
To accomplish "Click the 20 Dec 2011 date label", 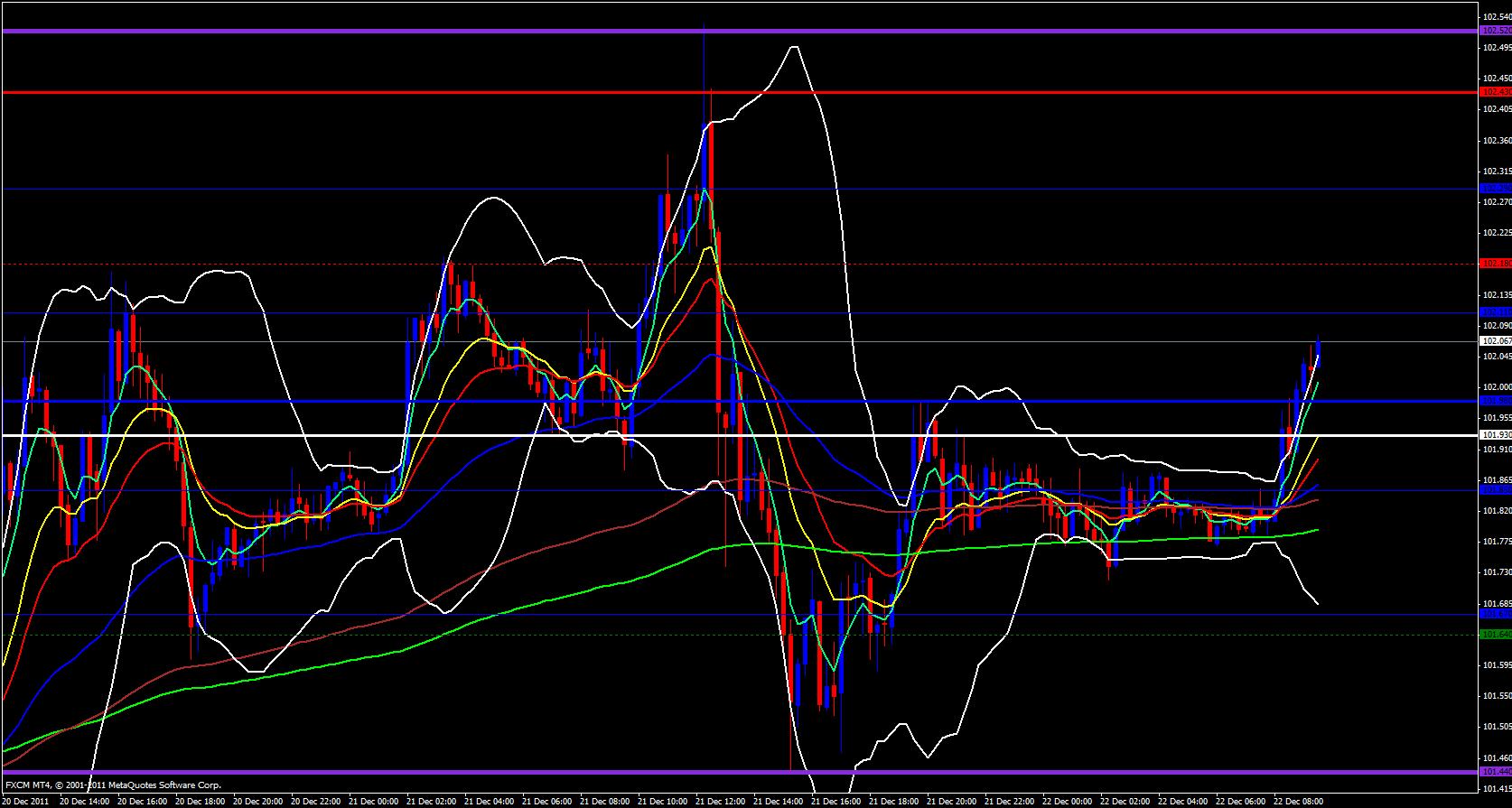I will pos(26,802).
